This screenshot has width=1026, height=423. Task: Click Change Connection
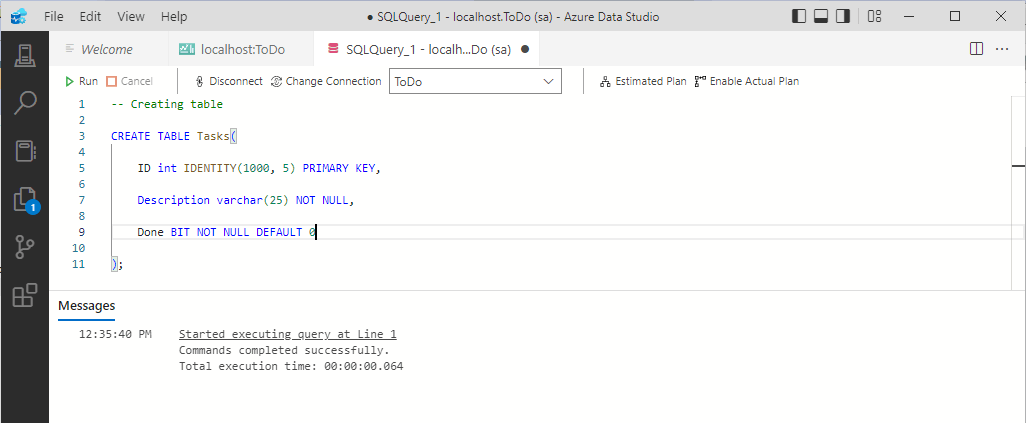point(326,81)
